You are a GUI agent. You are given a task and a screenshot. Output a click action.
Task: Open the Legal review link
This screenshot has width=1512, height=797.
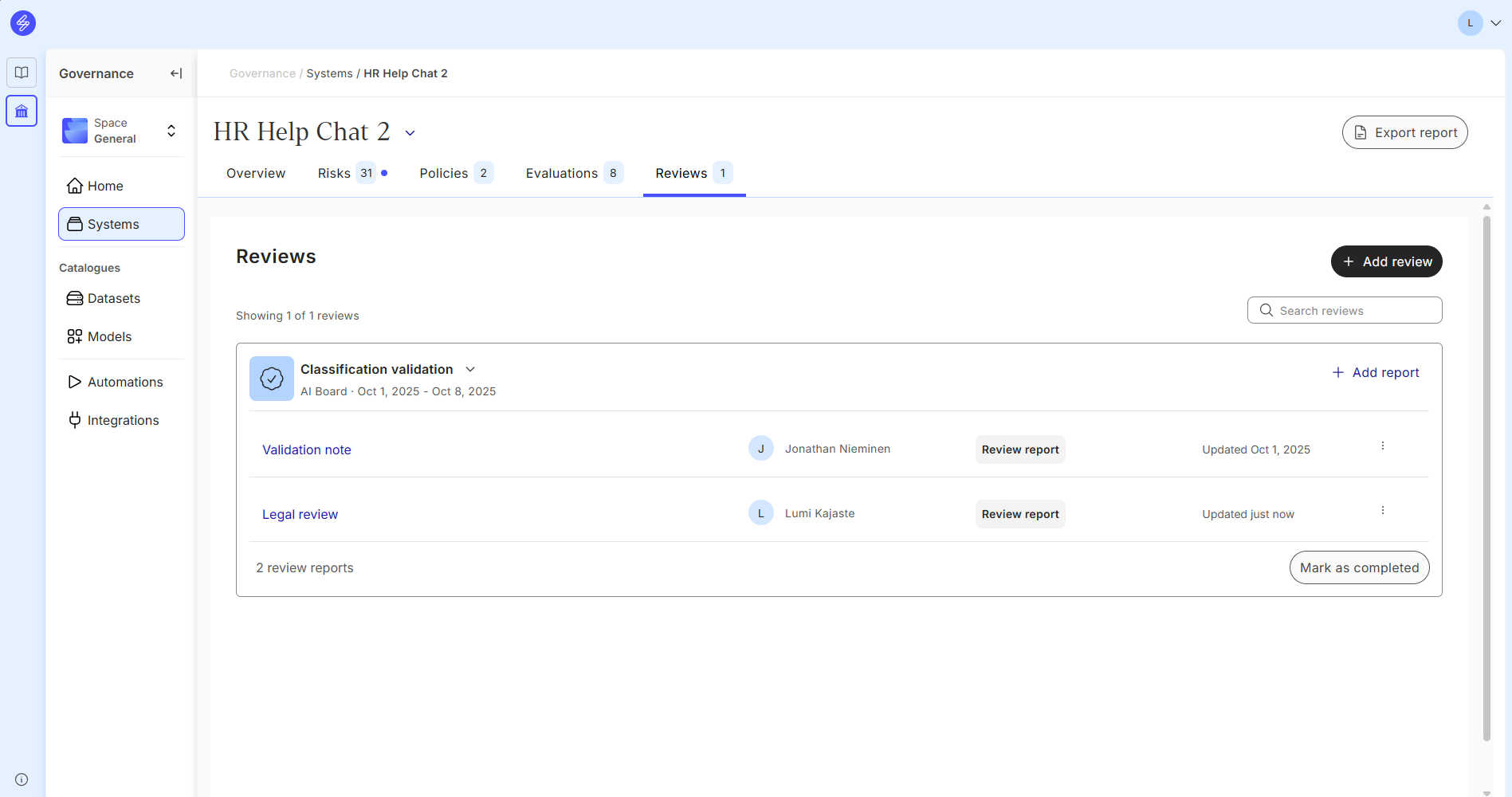click(x=300, y=515)
